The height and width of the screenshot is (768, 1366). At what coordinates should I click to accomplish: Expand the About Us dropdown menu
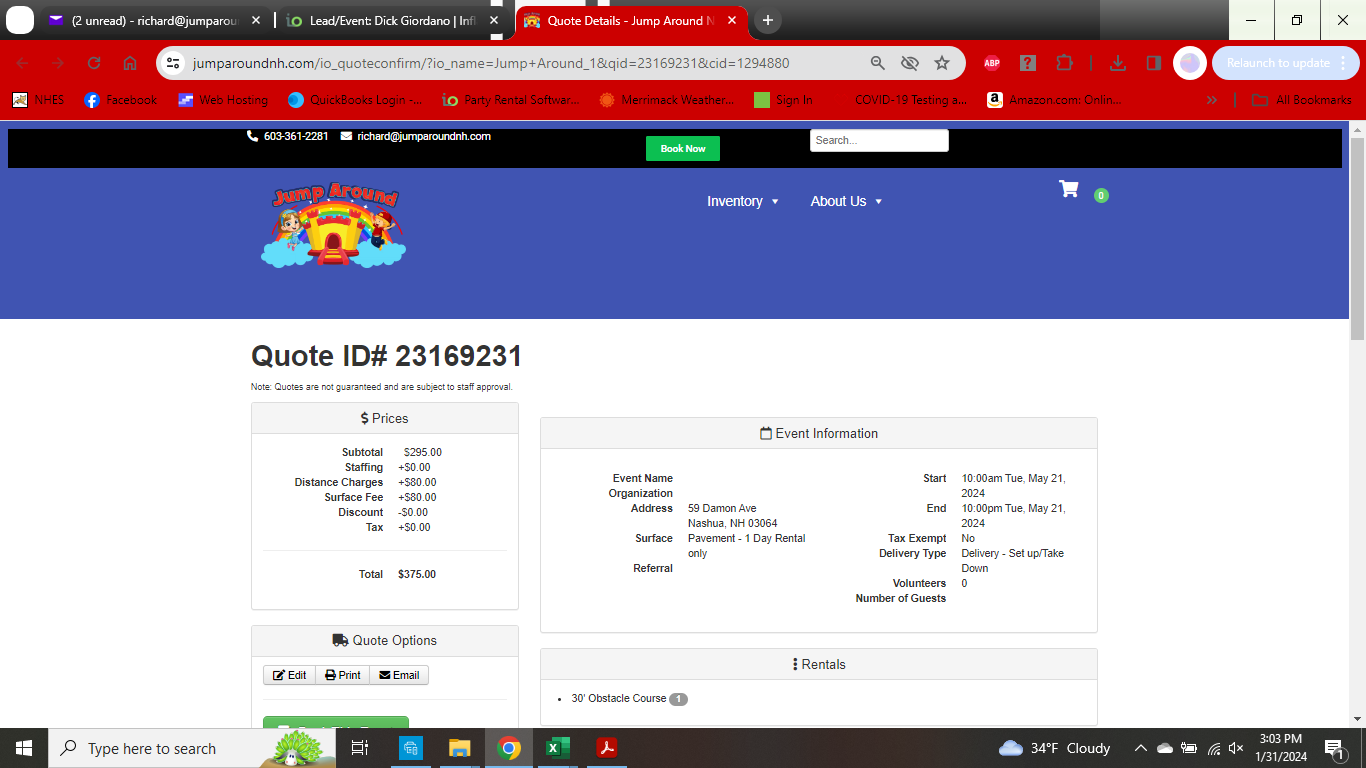coord(846,201)
